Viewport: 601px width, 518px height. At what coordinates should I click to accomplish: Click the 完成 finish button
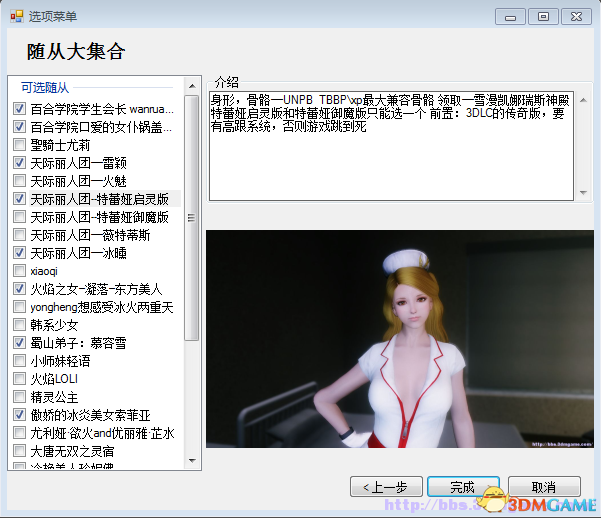(x=463, y=487)
